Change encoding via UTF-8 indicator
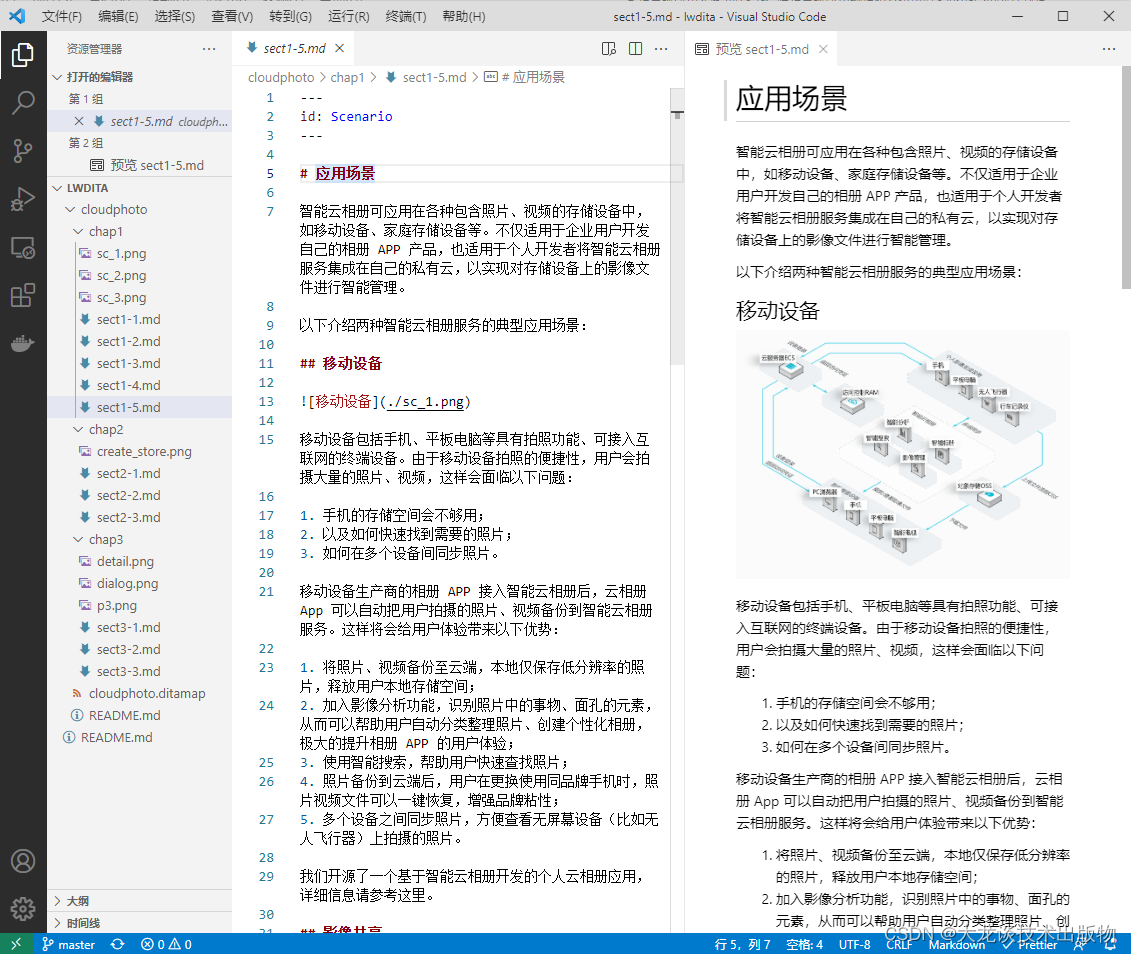 click(855, 944)
